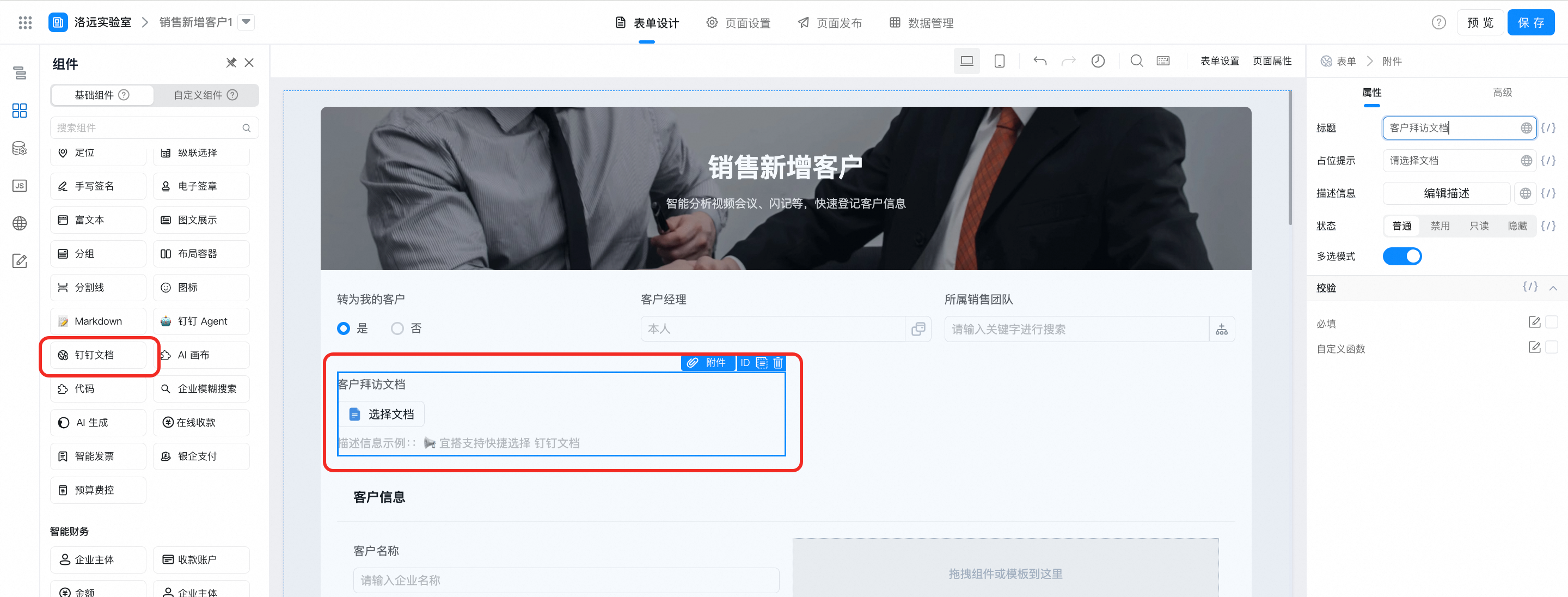
Task: Open the JS actions sidebar panel
Action: click(20, 186)
